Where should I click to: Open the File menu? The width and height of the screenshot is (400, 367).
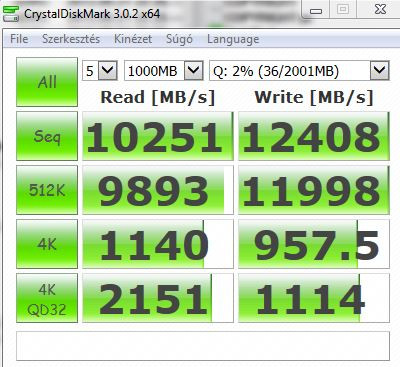click(x=19, y=39)
